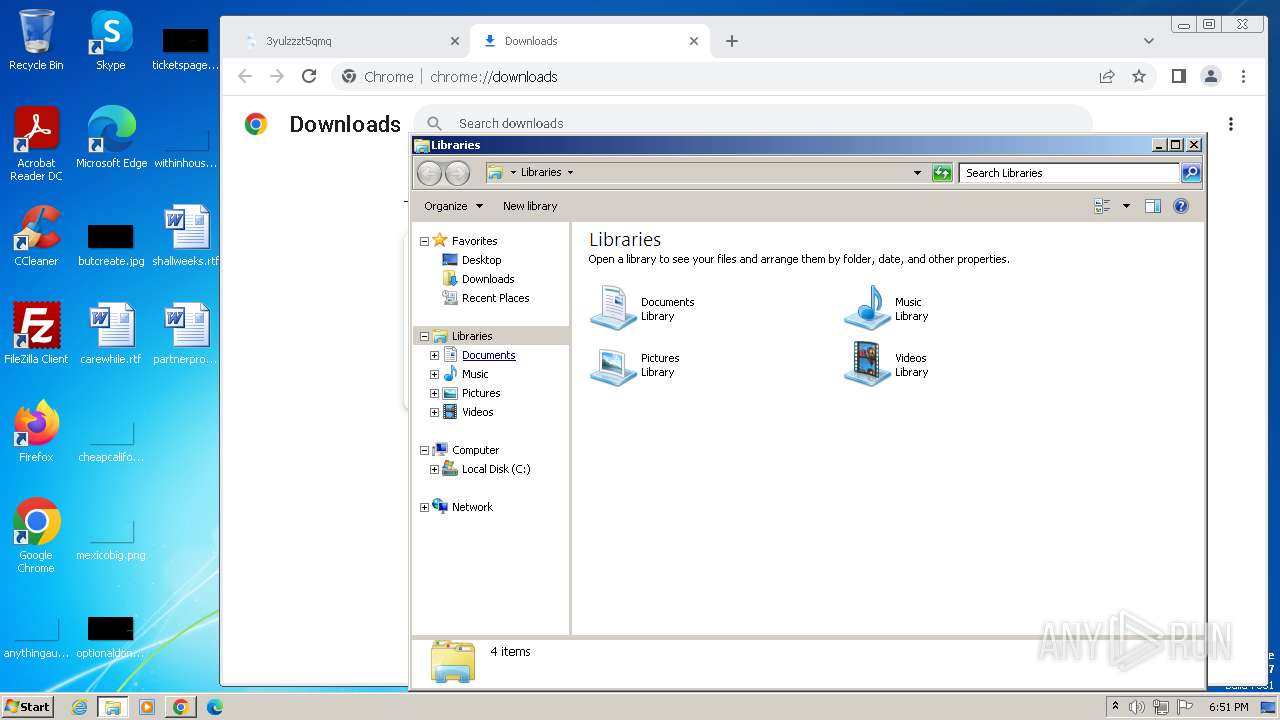Screen dimensions: 1280x720
Task: Bookmark this page with the star icon
Action: 1139,76
